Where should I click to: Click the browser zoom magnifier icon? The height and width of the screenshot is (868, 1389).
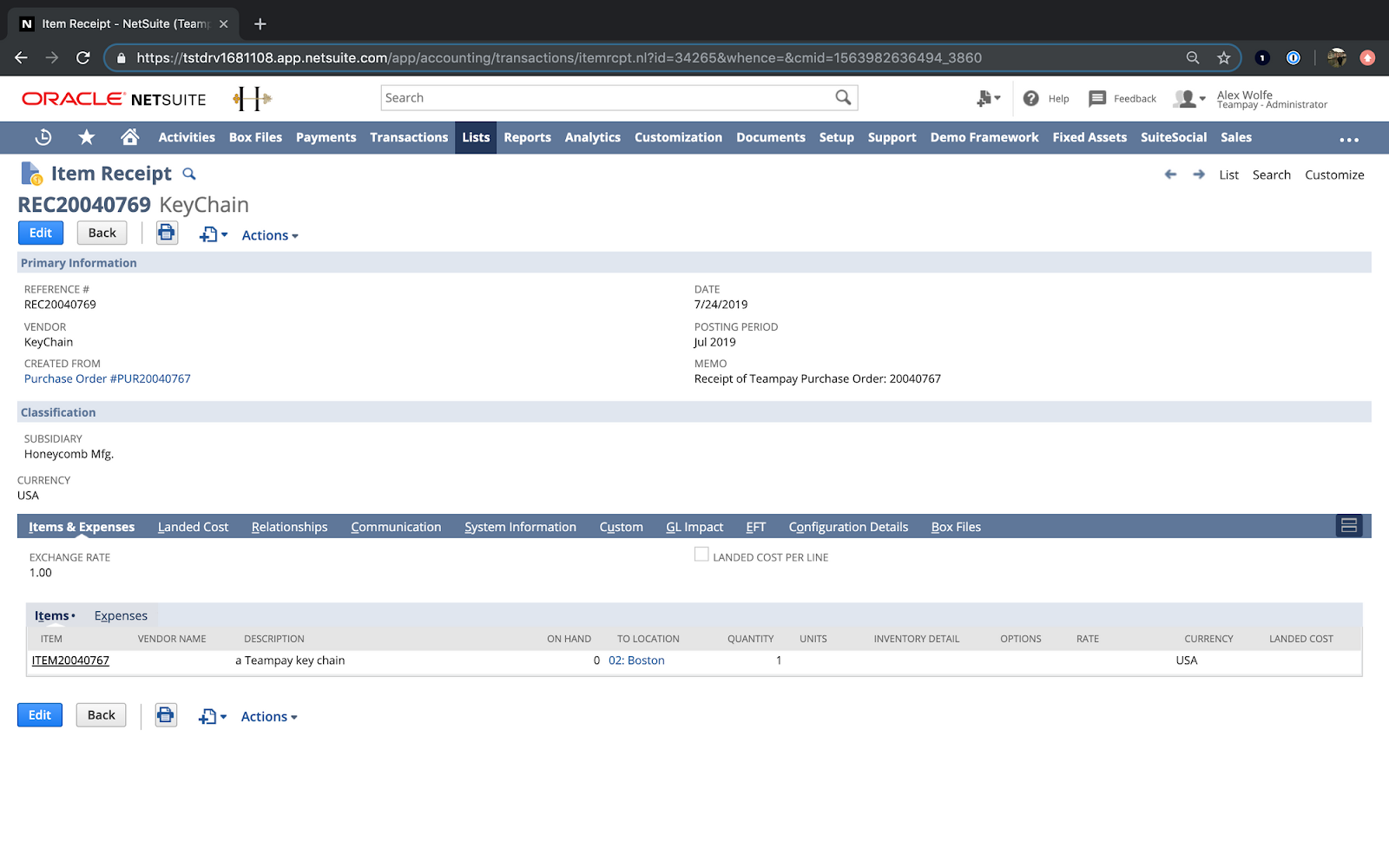coord(1193,58)
